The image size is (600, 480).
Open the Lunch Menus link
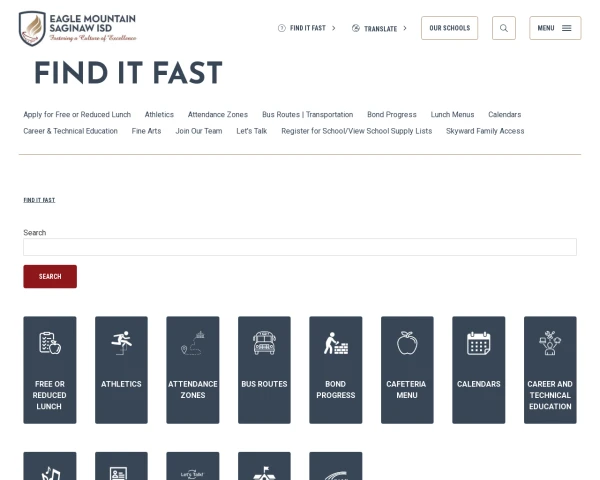click(x=452, y=114)
